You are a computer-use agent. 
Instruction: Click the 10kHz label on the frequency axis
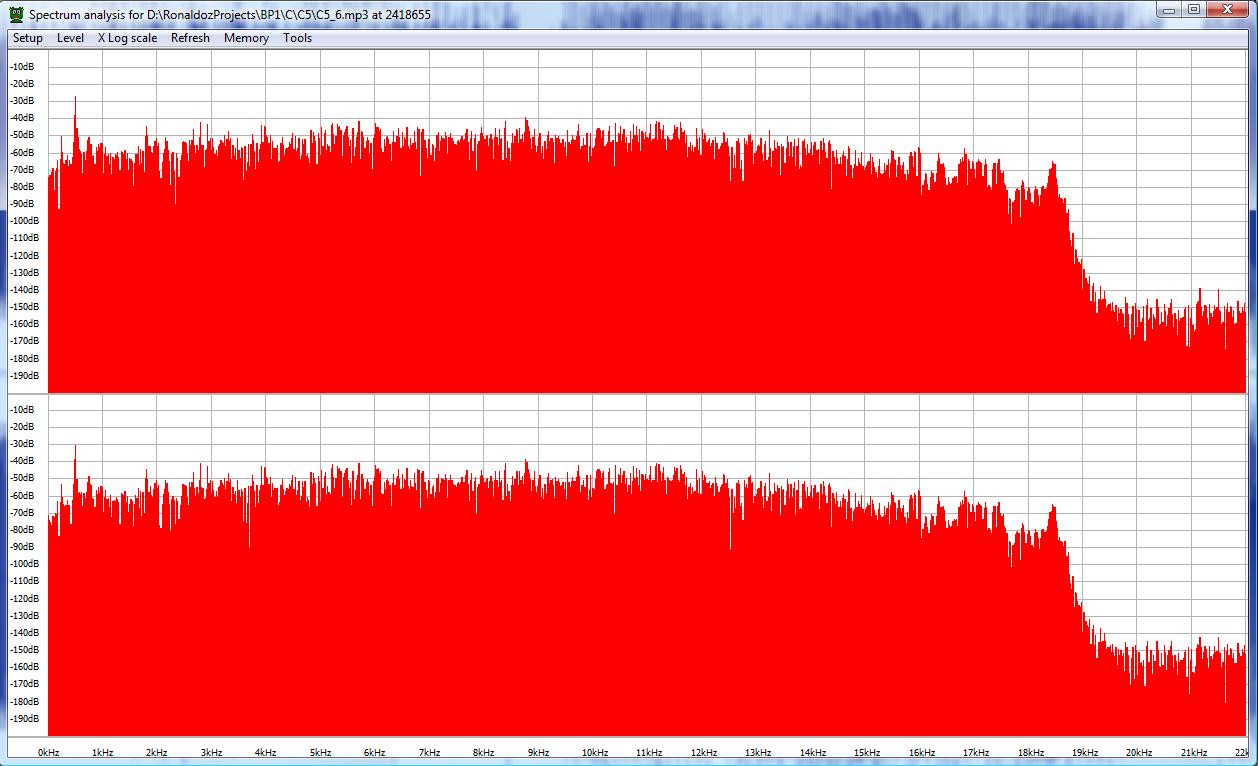[x=594, y=752]
